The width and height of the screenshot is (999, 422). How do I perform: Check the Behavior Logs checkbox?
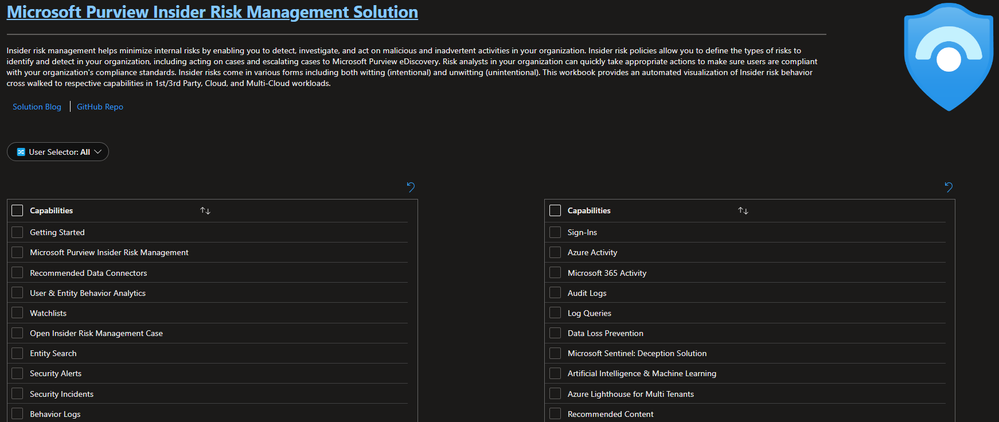[x=17, y=414]
